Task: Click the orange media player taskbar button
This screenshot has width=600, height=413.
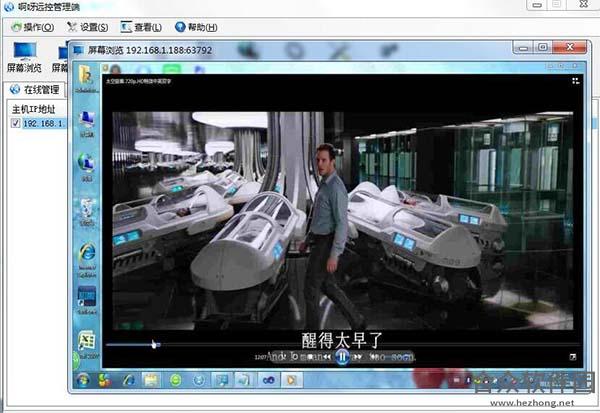Action: coord(291,380)
